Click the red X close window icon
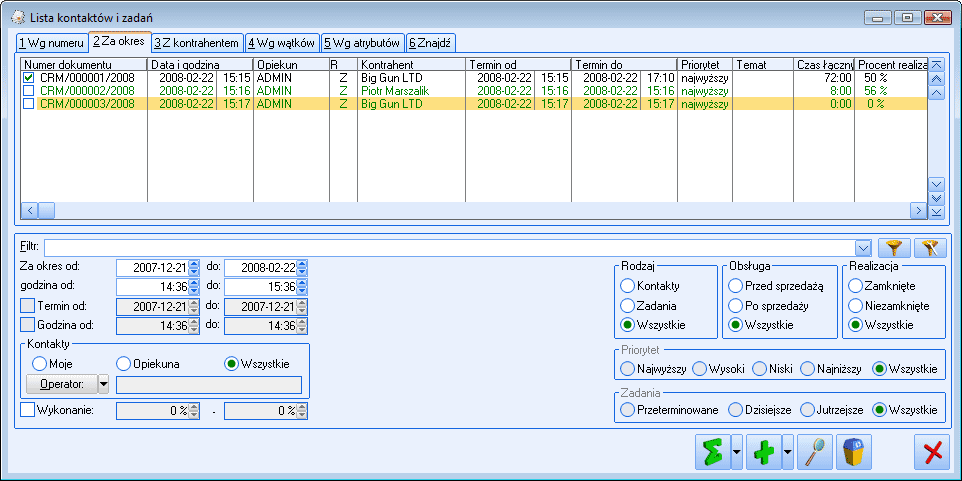 click(932, 453)
